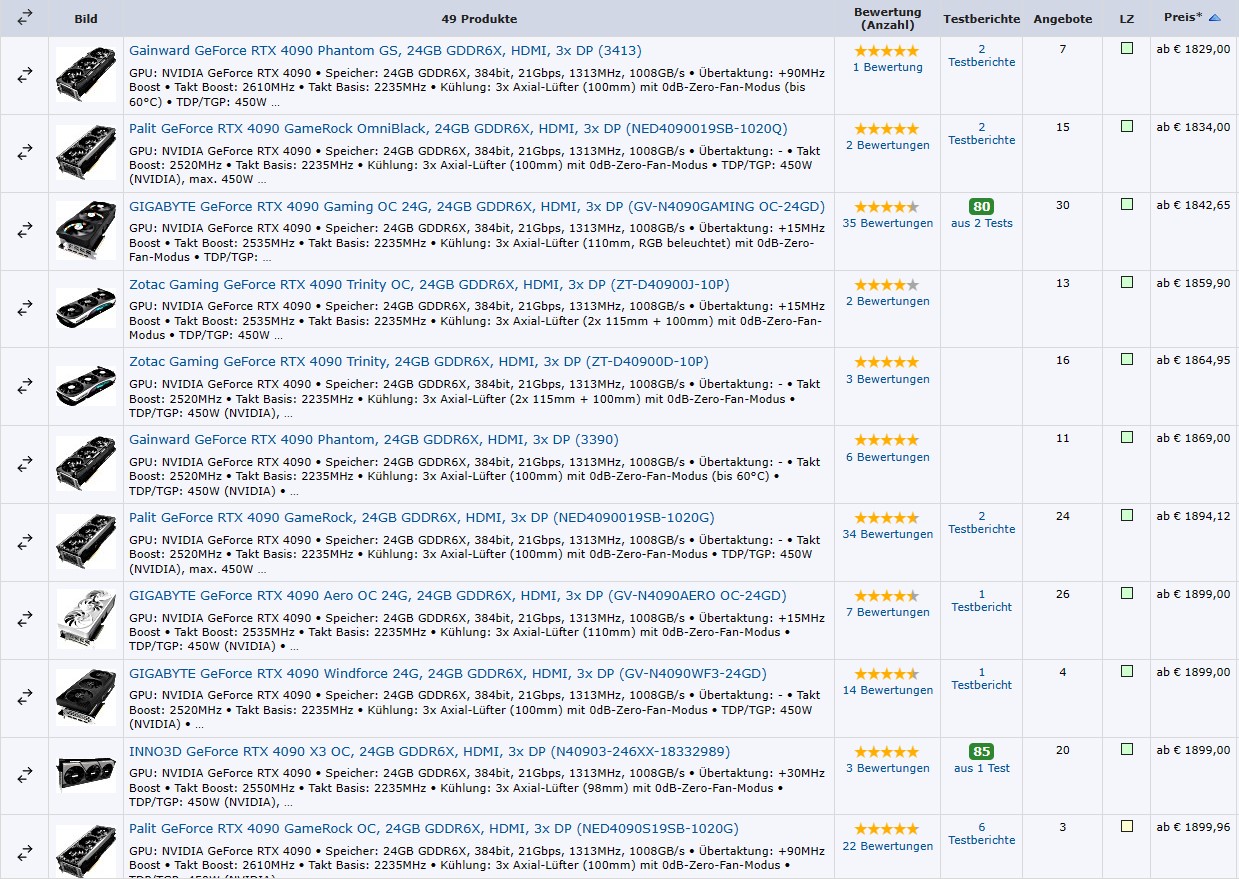Open GIGABYTE Windforce 24G product thumbnail
The width and height of the screenshot is (1239, 879).
tap(86, 697)
